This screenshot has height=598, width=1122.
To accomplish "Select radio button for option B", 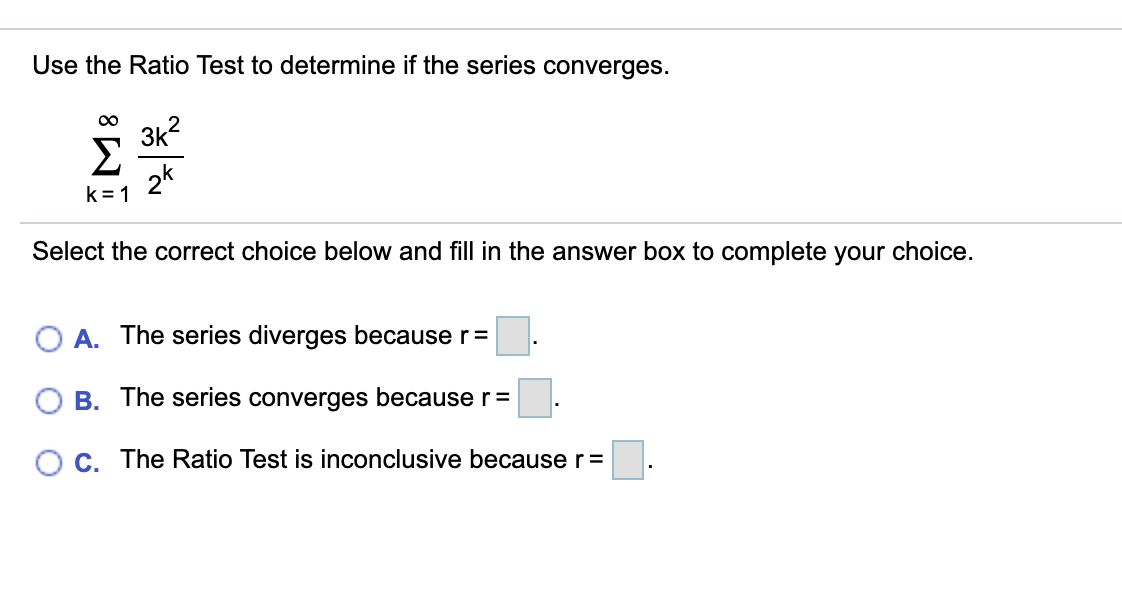I will pyautogui.click(x=49, y=400).
